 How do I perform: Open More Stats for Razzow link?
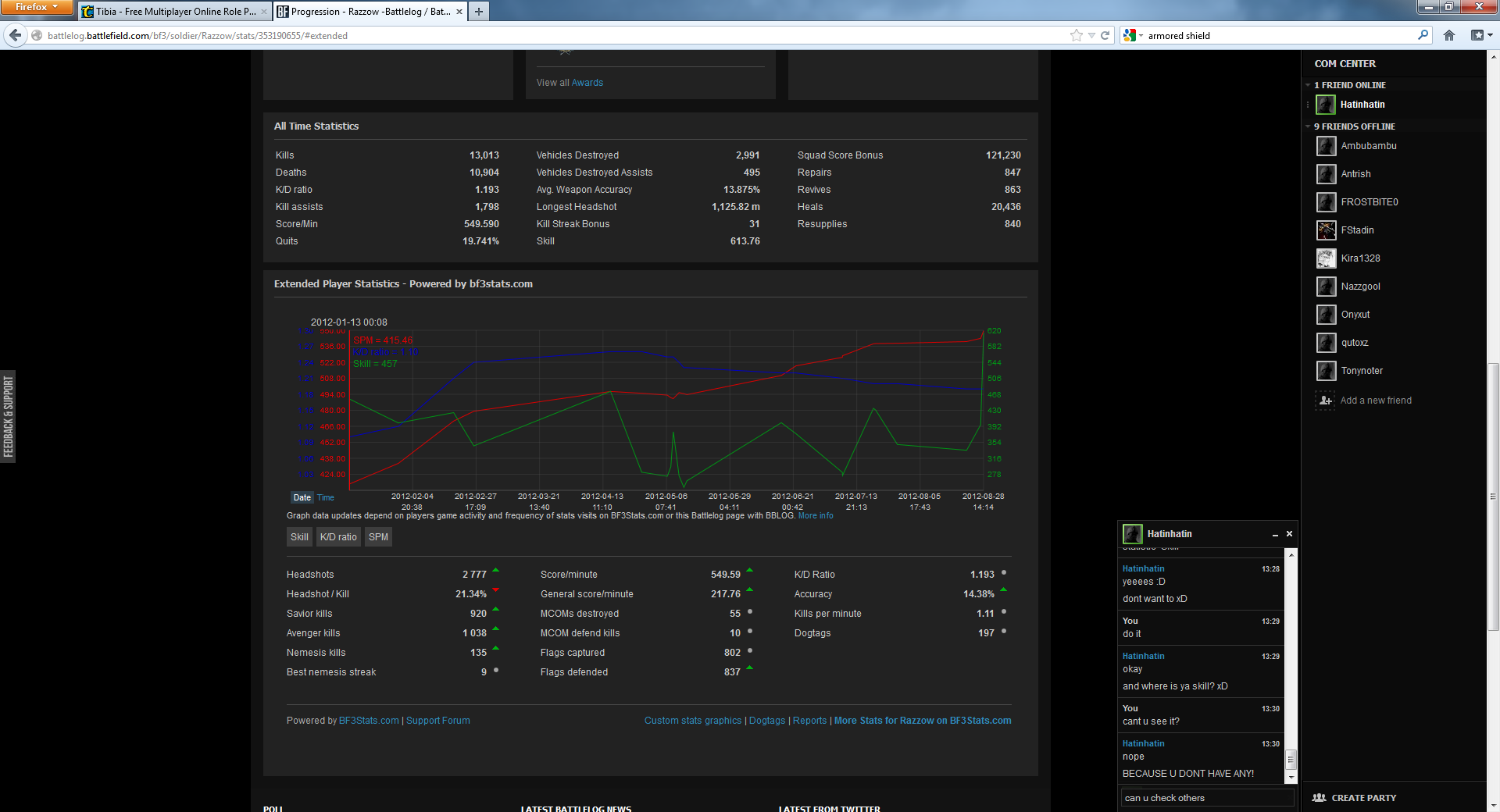[923, 721]
